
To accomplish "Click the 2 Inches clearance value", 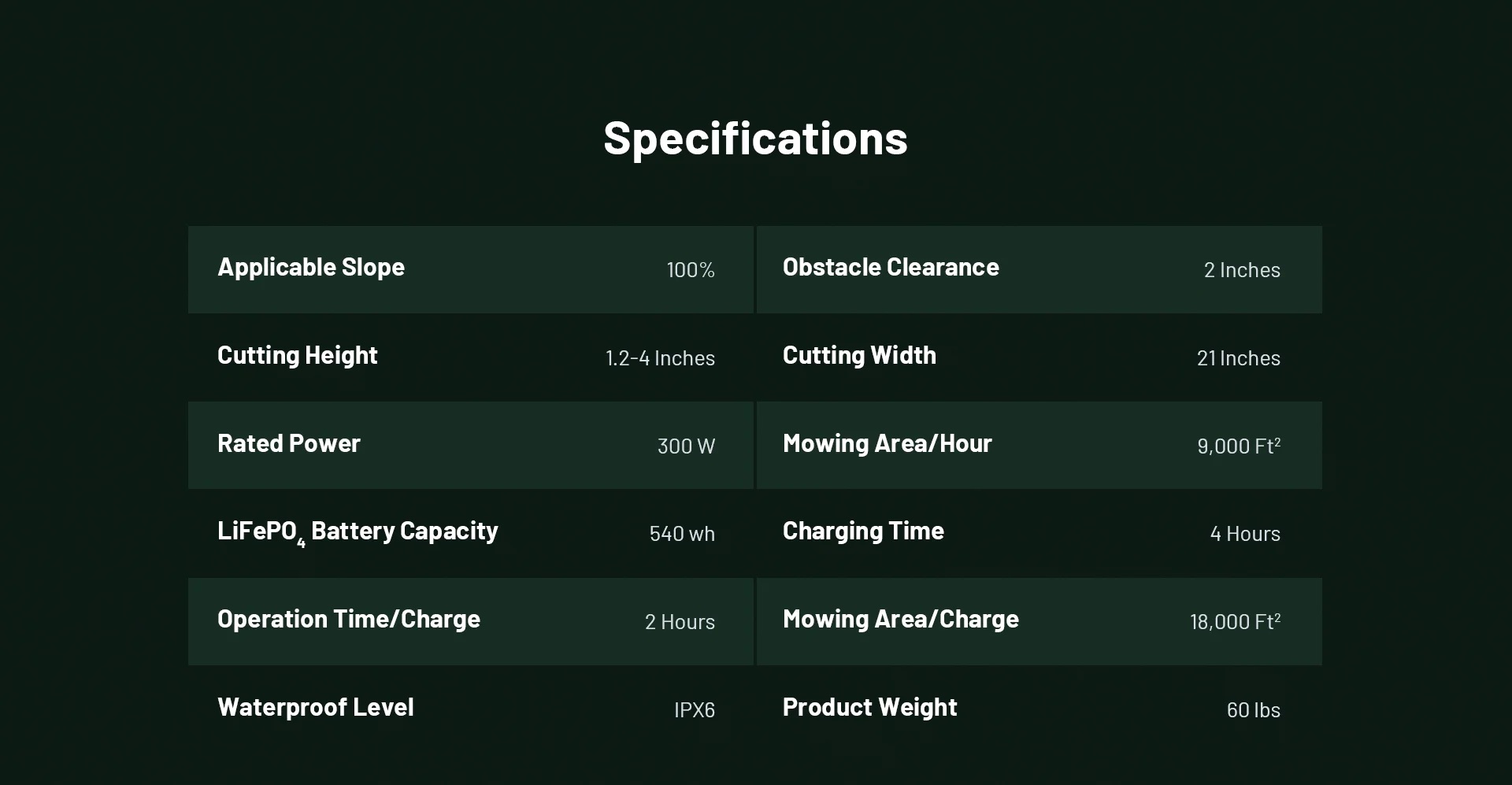I will [x=1242, y=270].
